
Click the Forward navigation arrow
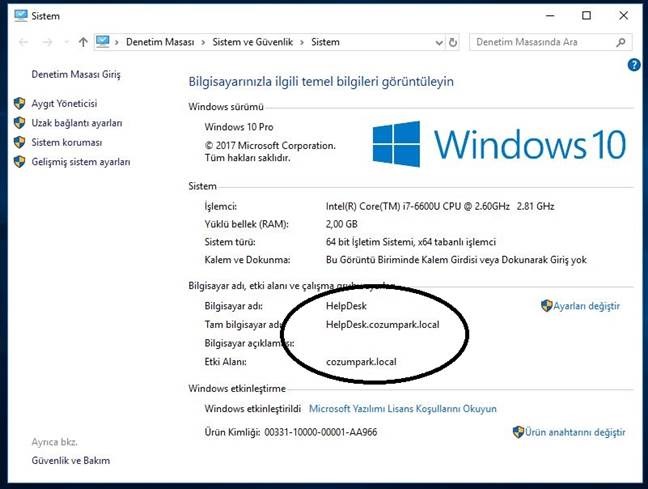point(47,42)
